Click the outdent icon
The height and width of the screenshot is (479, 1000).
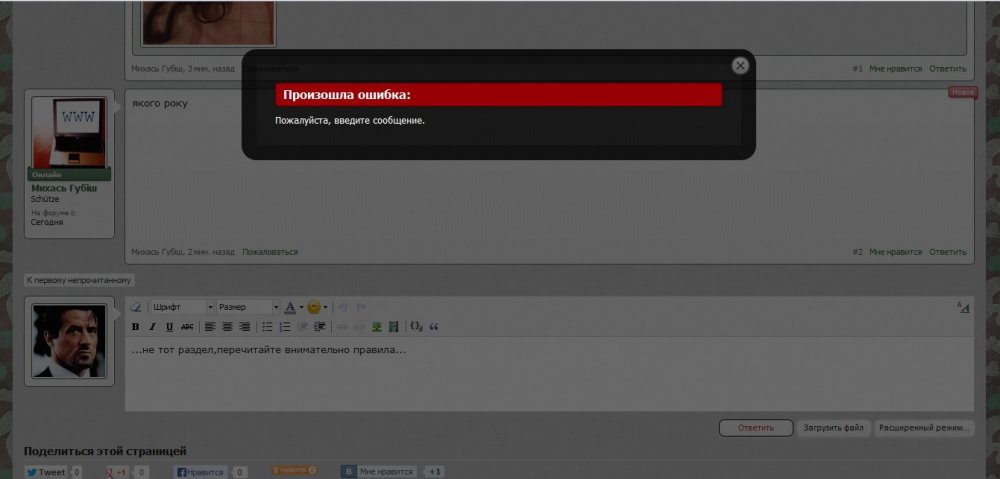[x=302, y=327]
